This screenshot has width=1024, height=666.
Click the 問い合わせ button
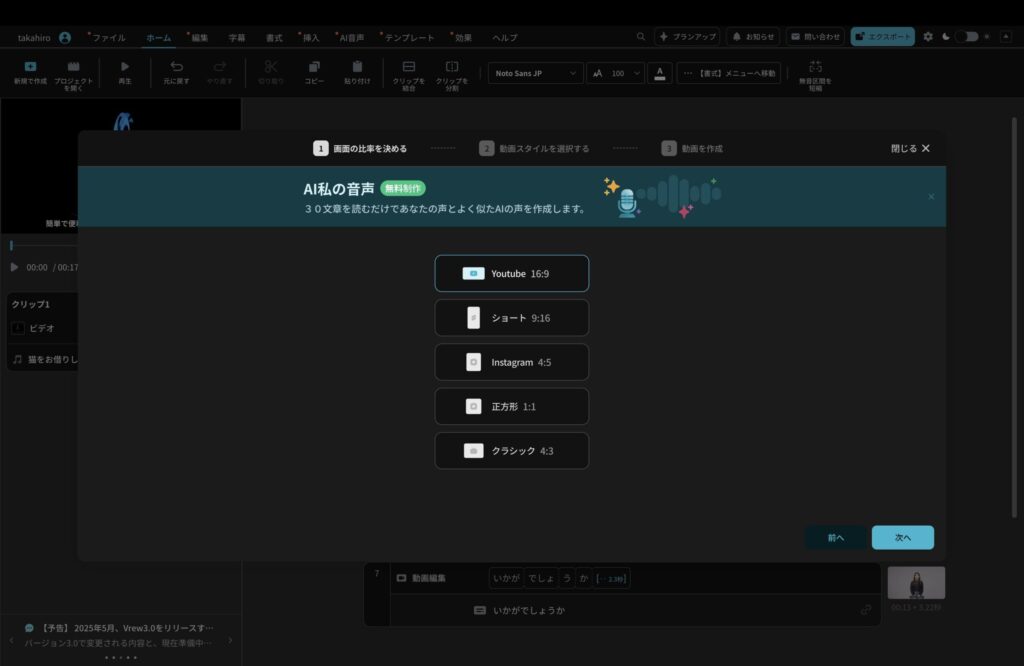pos(815,37)
